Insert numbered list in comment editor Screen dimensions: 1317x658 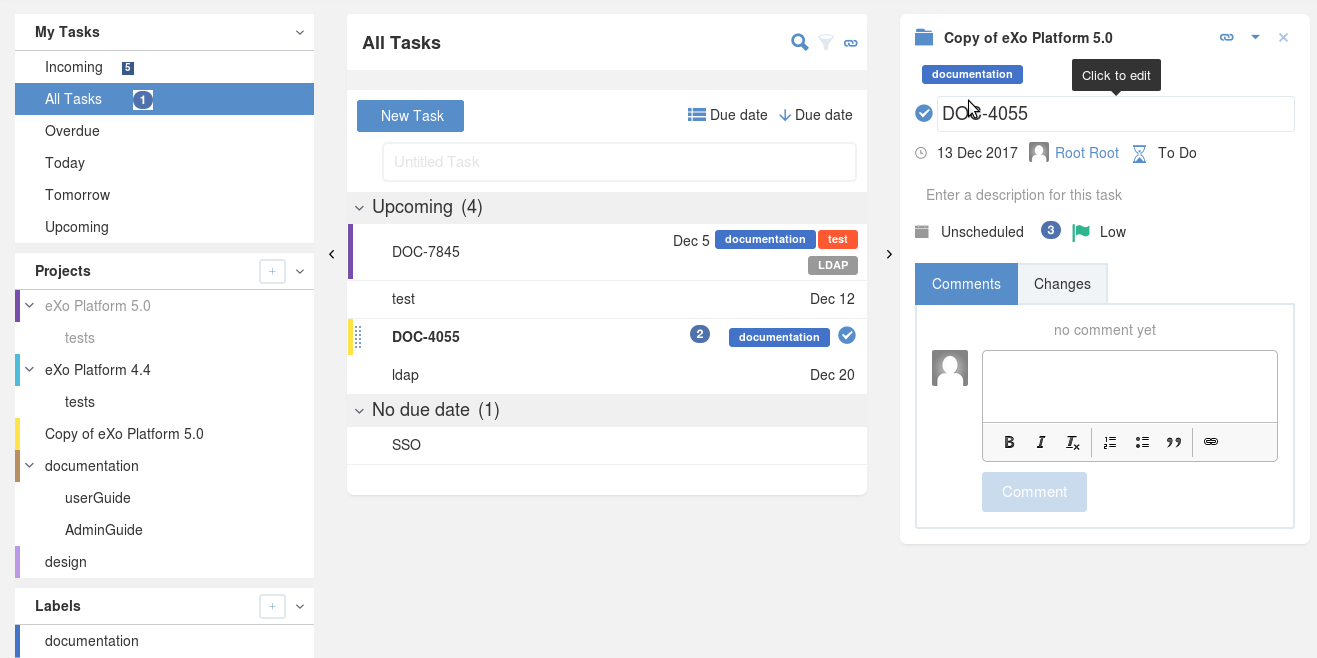(x=1109, y=442)
